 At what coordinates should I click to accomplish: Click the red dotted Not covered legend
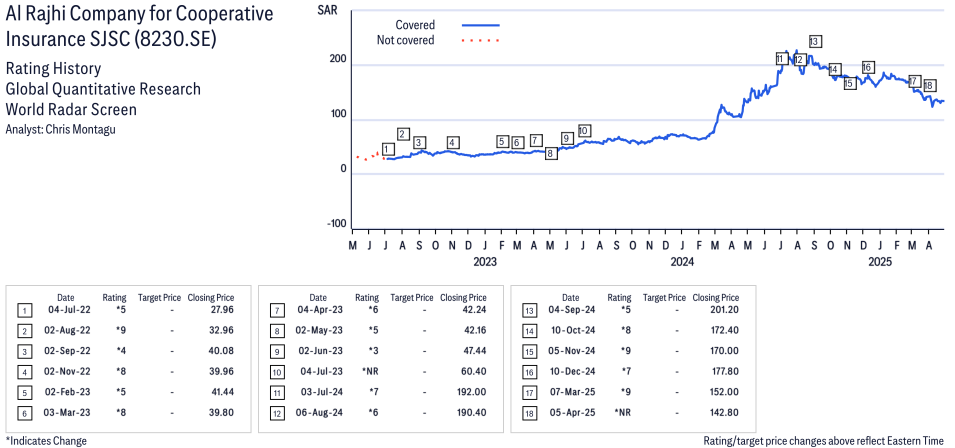(481, 41)
